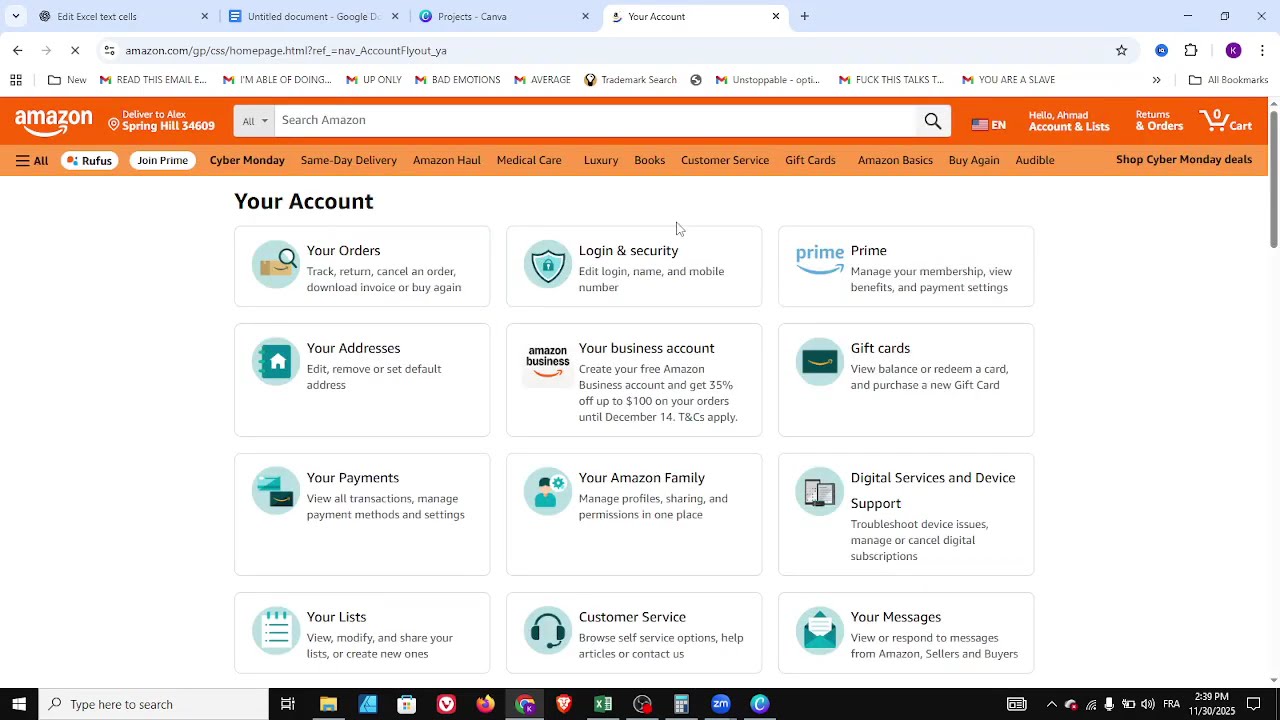Click the Your Addresses house icon
The height and width of the screenshot is (720, 1280).
(276, 362)
